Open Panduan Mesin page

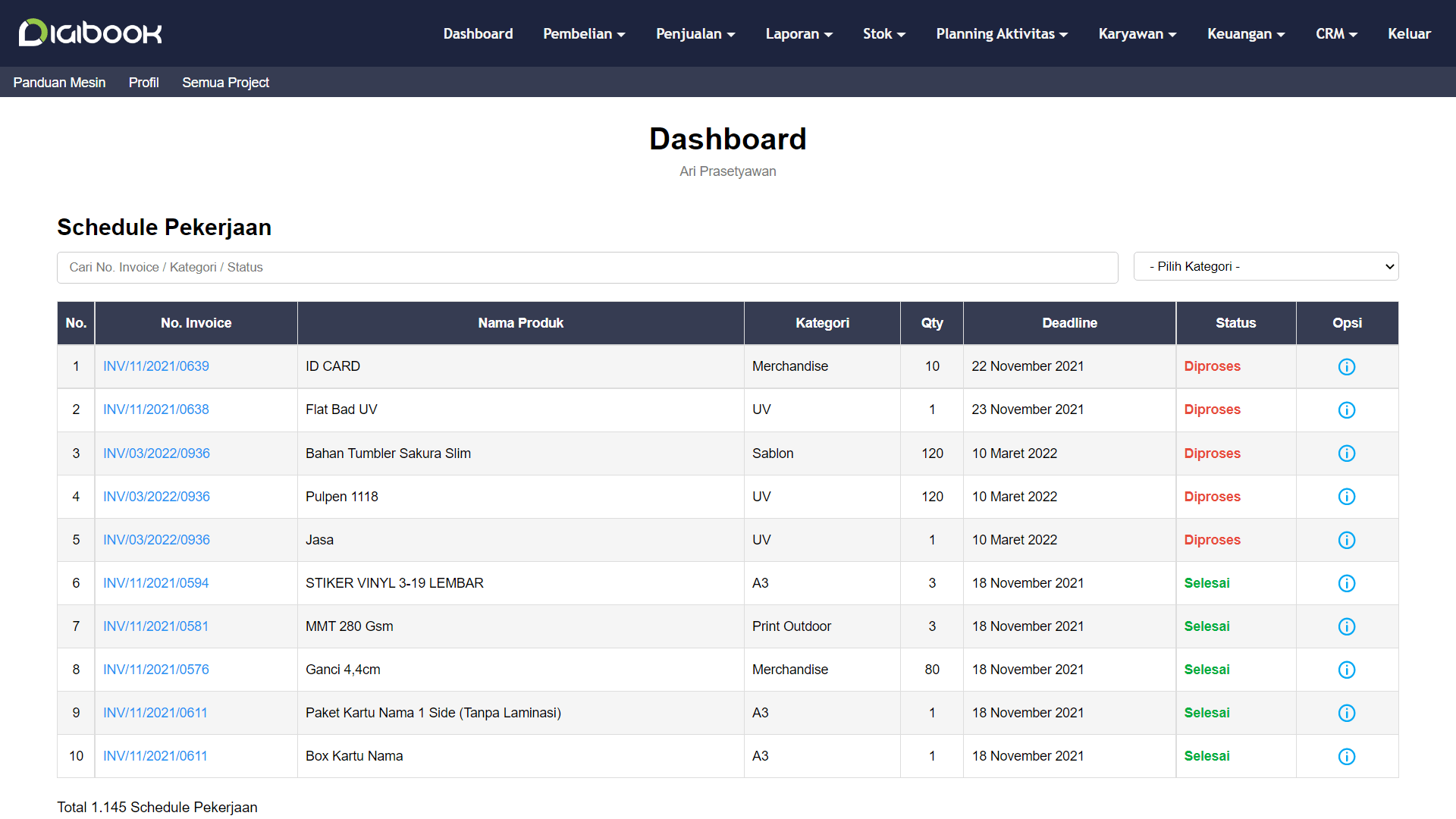tap(59, 82)
